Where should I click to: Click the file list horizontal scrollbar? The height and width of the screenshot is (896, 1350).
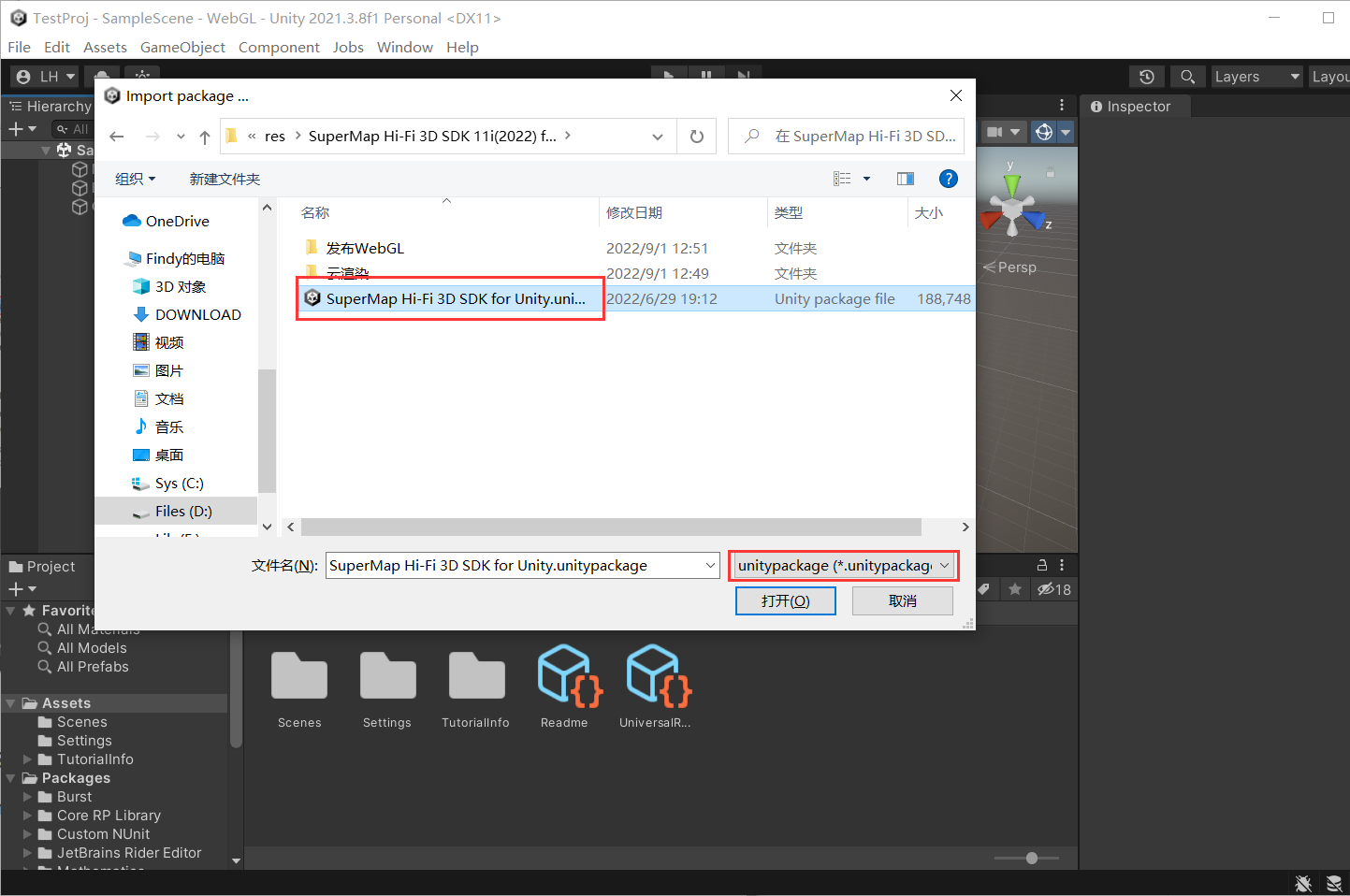pyautogui.click(x=611, y=527)
